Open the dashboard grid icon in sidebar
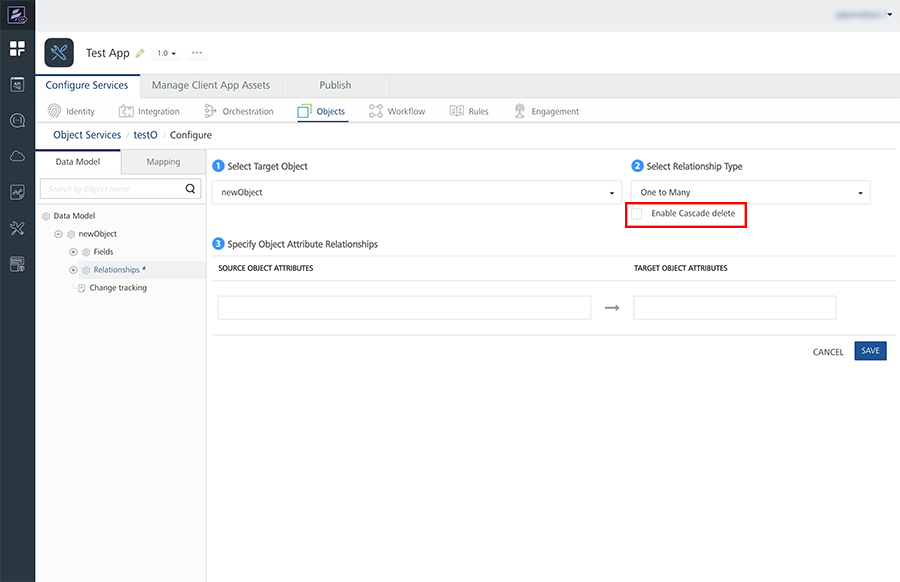Viewport: 900px width, 582px height. click(x=17, y=48)
